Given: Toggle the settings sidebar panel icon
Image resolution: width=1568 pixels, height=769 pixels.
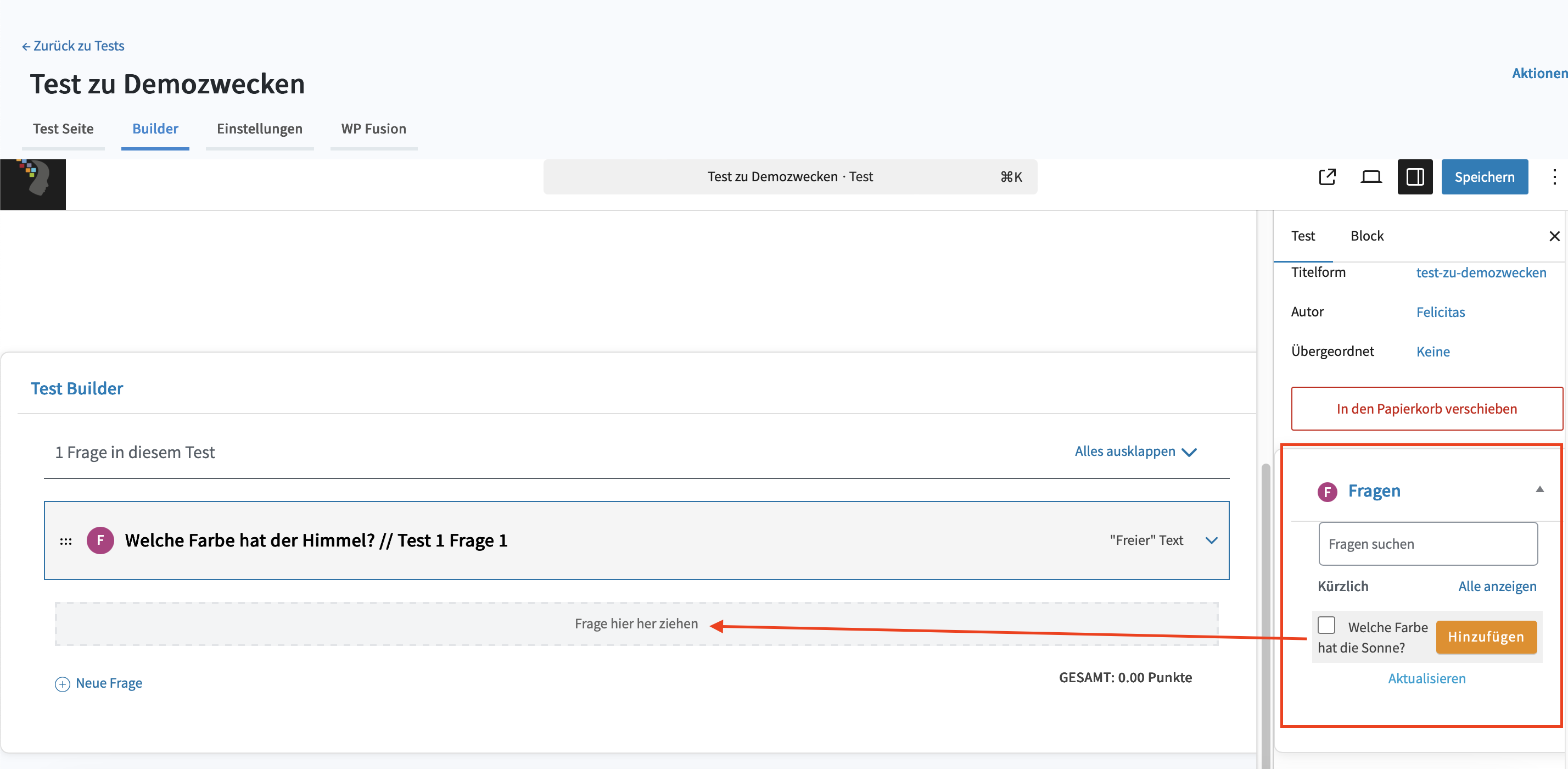Looking at the screenshot, I should (1415, 176).
